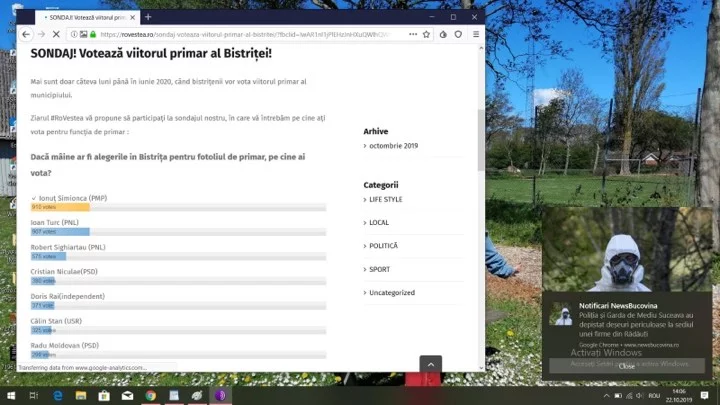Open the page actions three-dot menu
Image resolution: width=720 pixels, height=405 pixels.
pyautogui.click(x=413, y=34)
